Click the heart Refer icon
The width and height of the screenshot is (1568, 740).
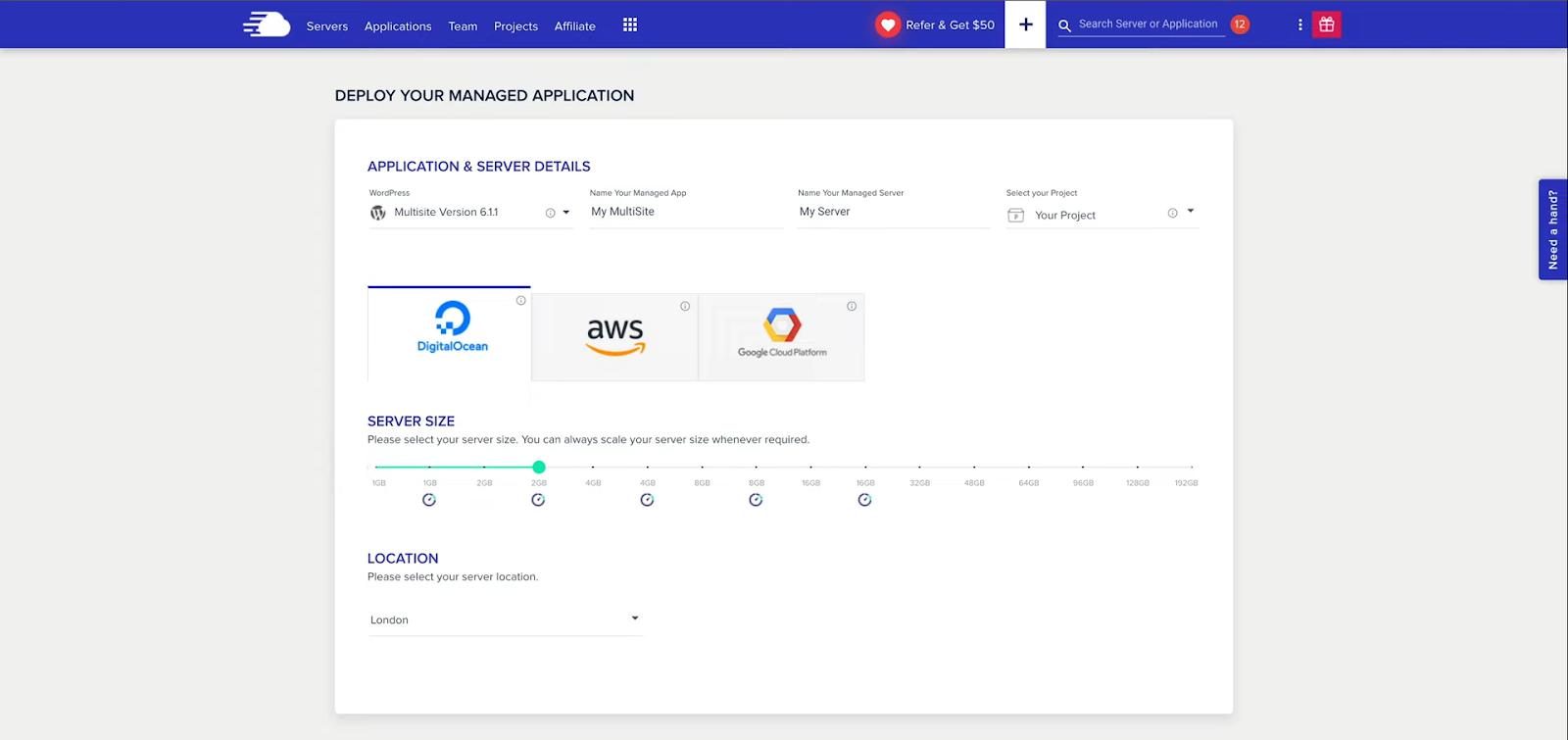pyautogui.click(x=888, y=25)
